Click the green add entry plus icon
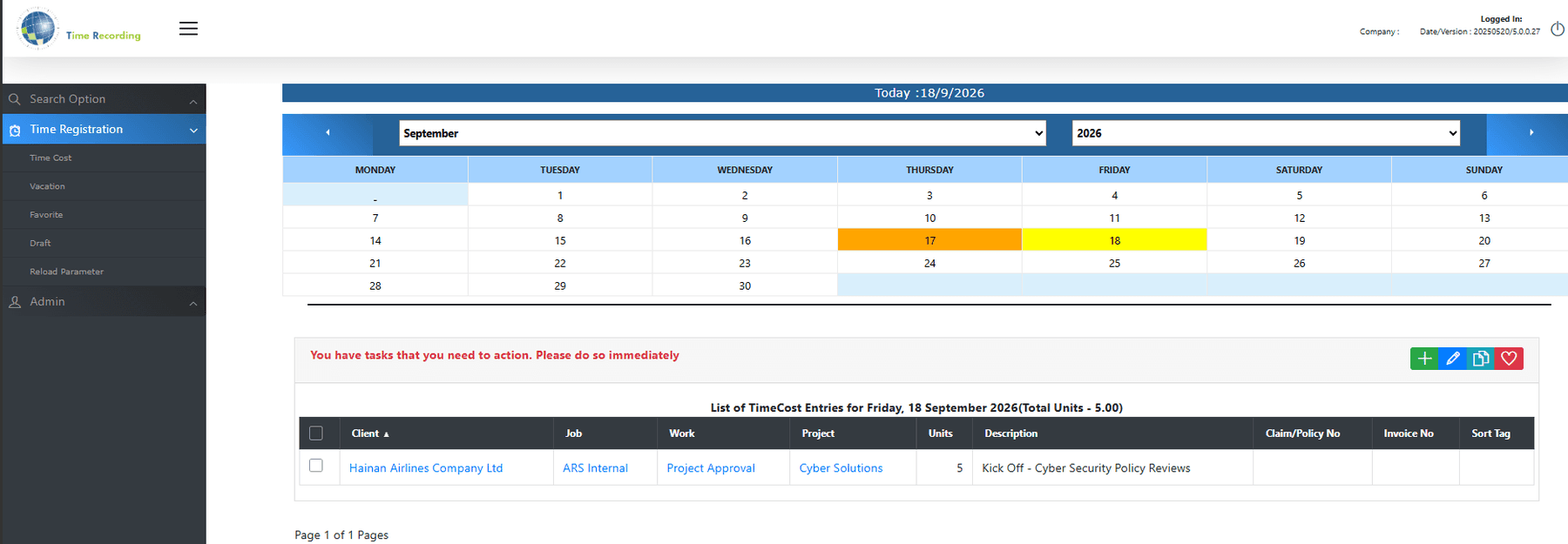This screenshot has height=544, width=1568. 1424,359
